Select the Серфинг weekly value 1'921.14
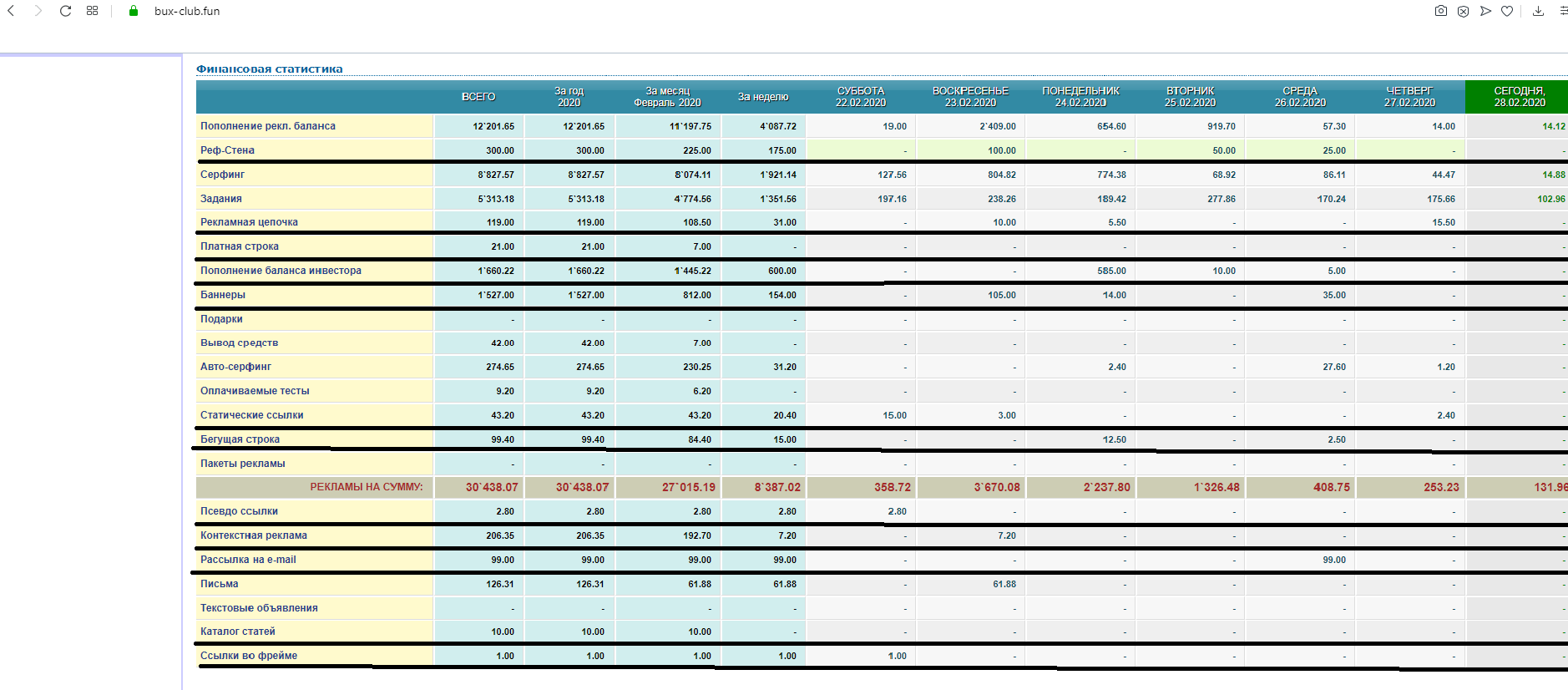The width and height of the screenshot is (1568, 690). (x=778, y=175)
